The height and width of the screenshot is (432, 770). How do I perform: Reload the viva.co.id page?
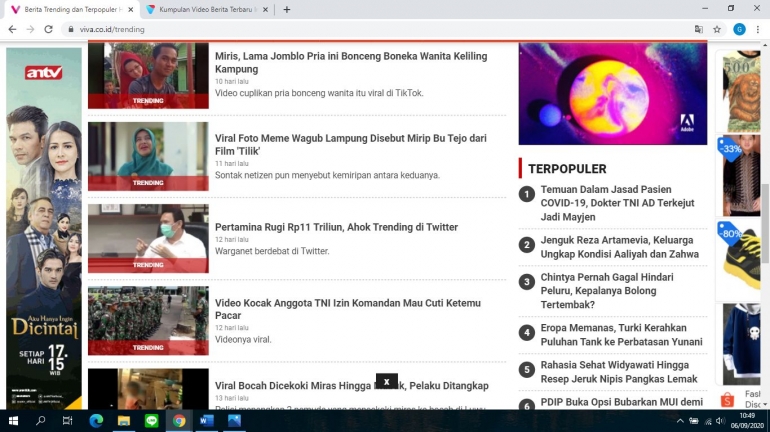coord(48,29)
